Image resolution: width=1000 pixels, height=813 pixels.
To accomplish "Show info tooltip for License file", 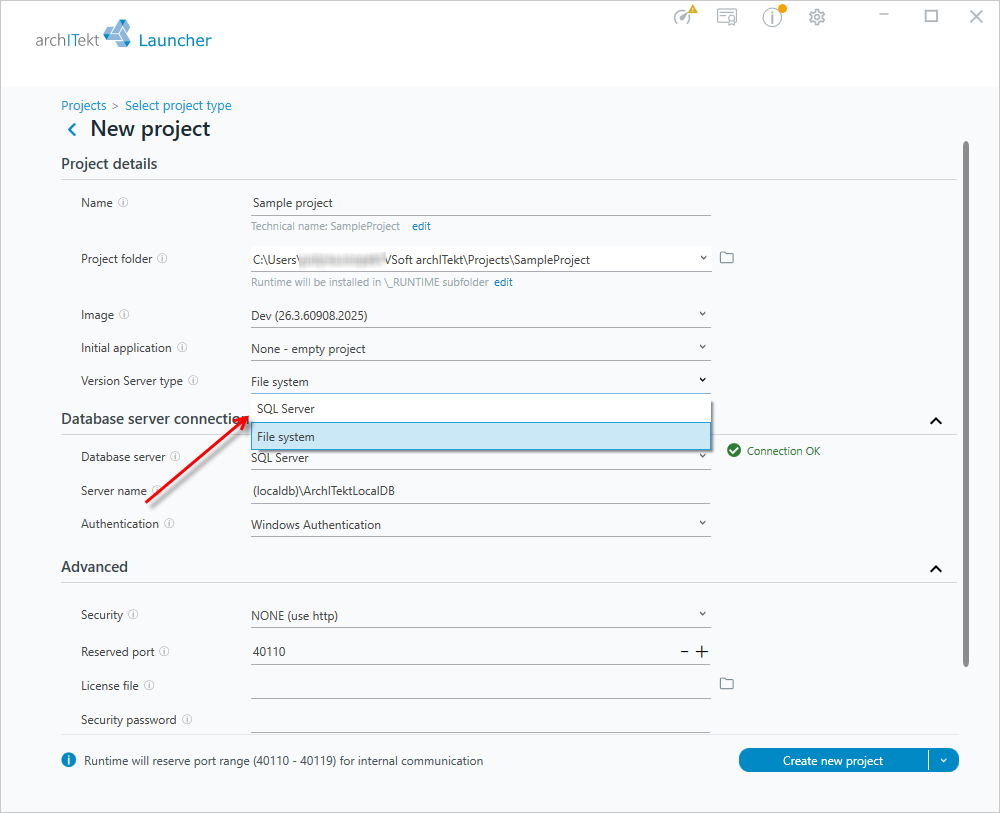I will [x=149, y=685].
